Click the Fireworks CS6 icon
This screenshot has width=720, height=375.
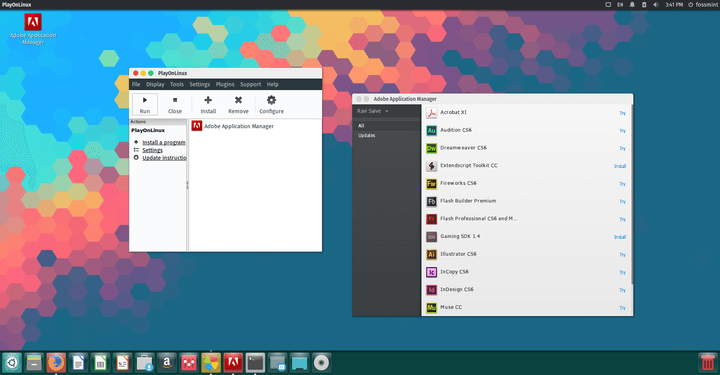click(431, 184)
